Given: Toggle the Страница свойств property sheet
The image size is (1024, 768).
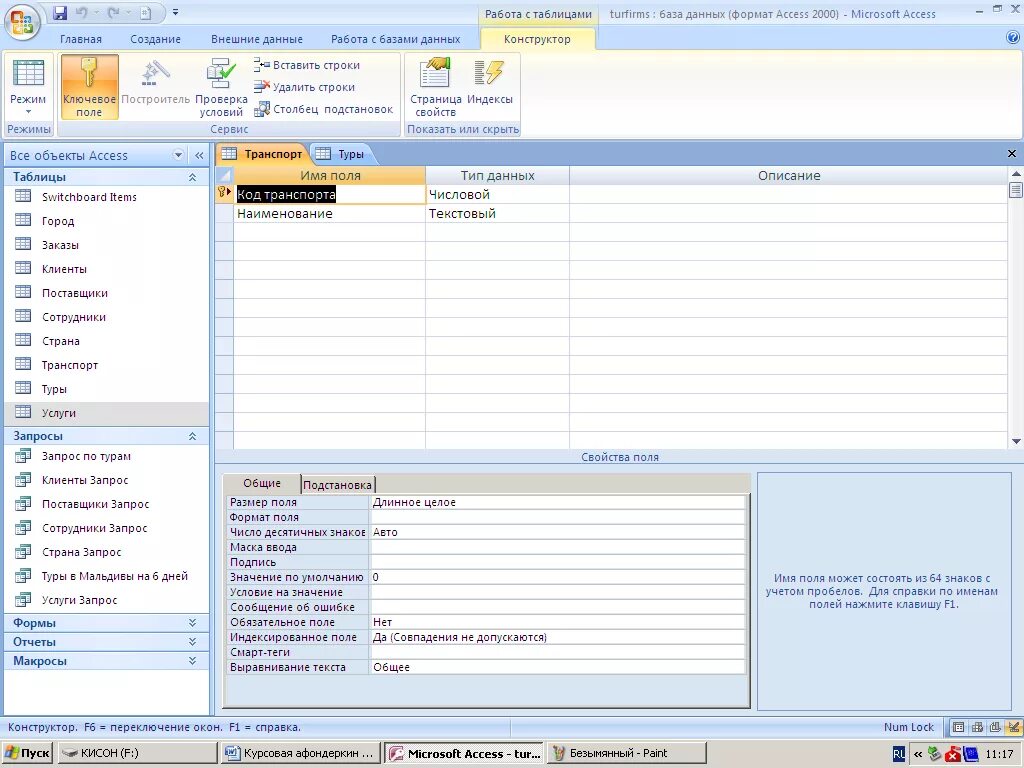Looking at the screenshot, I should click(x=436, y=87).
